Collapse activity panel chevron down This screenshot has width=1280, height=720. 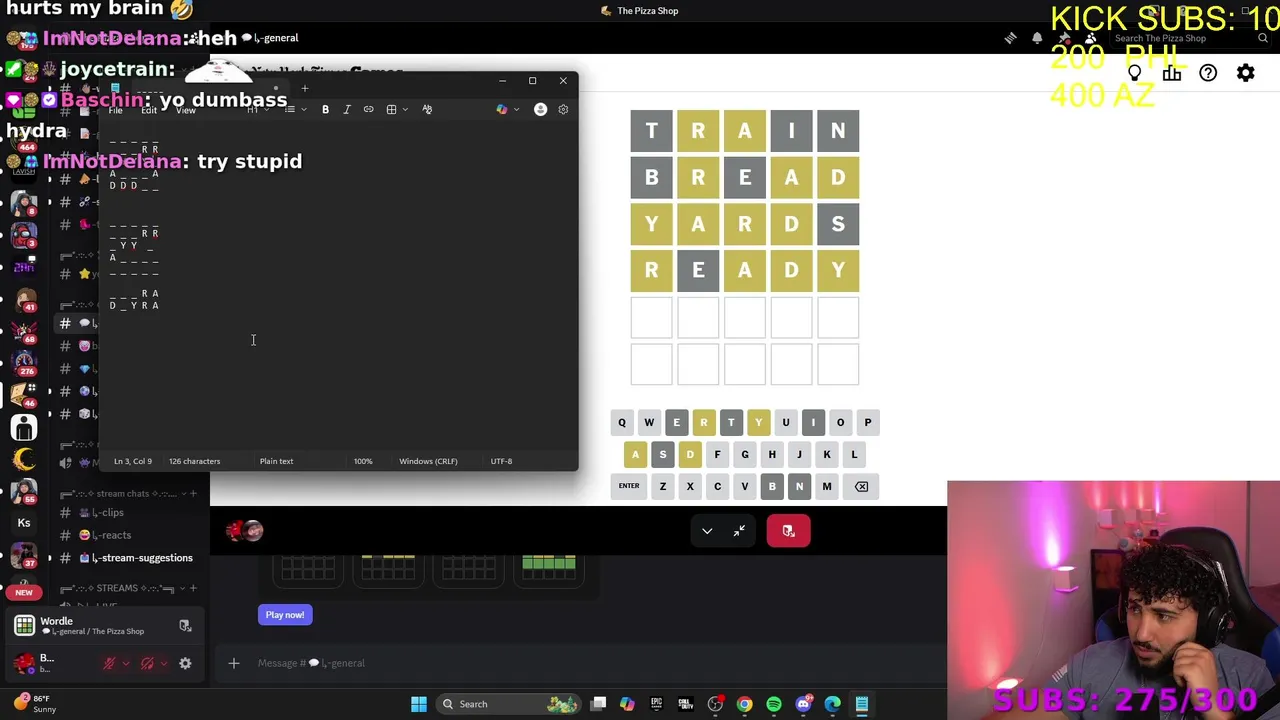pyautogui.click(x=707, y=531)
